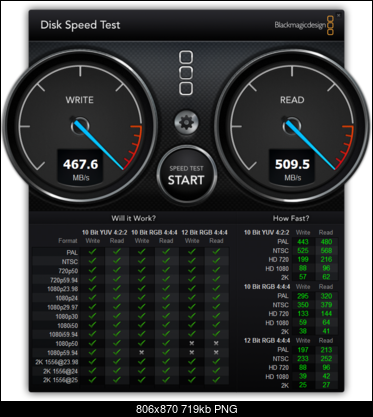Screen dimensions: 373x417
Task: Open settings with the gear icon
Action: 187,123
